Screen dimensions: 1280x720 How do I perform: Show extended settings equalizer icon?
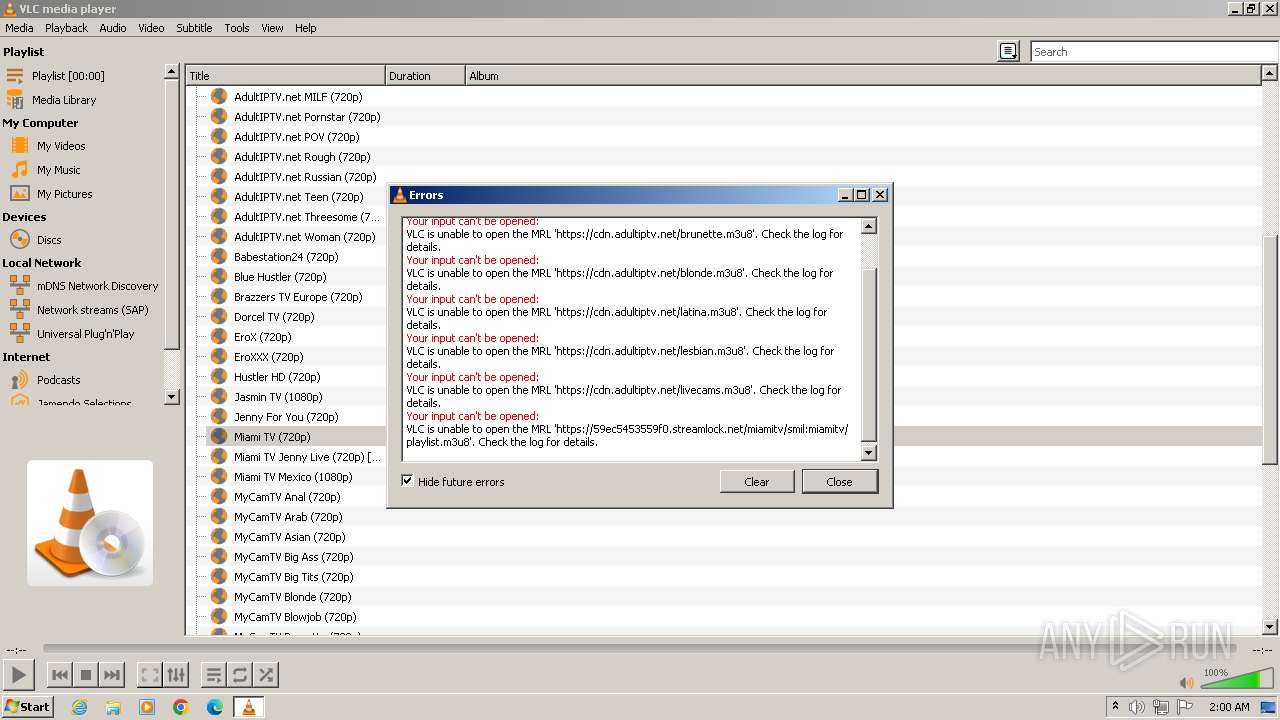click(x=176, y=675)
